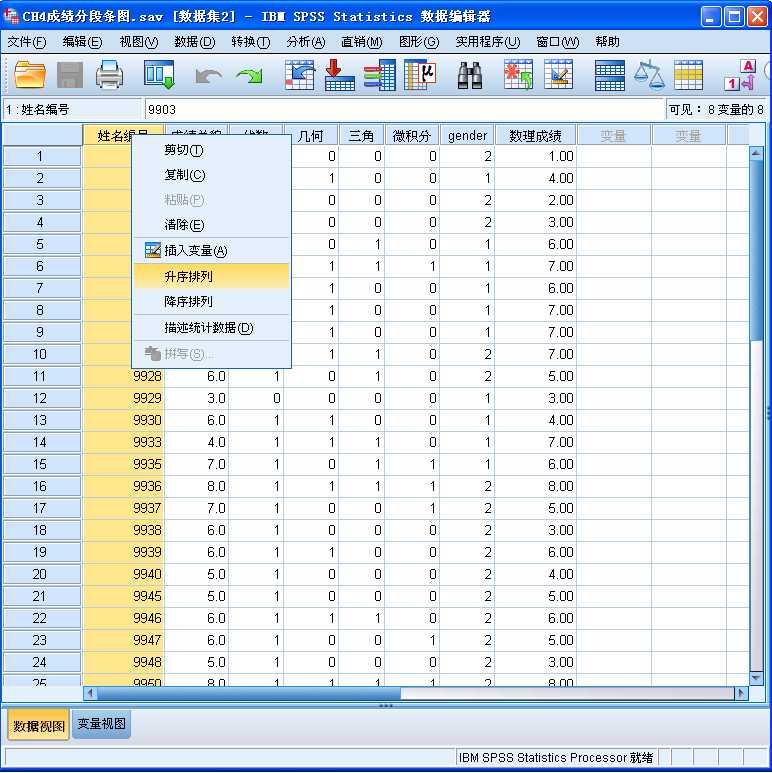This screenshot has height=773, width=772.
Task: Click the Insert variable toolbar icon
Action: coord(558,75)
